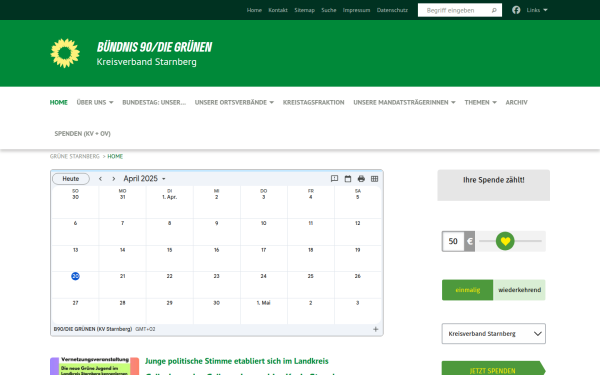
Task: Click the search magnifier icon
Action: [494, 10]
